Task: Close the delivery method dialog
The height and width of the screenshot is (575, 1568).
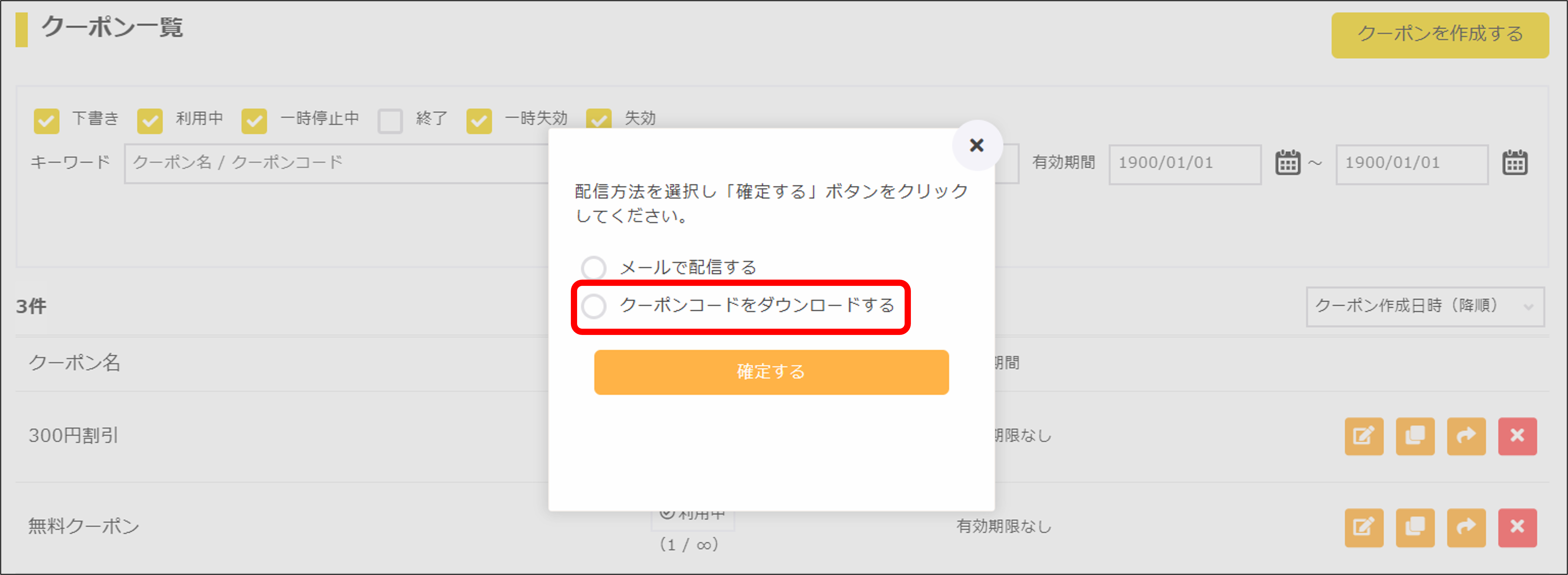Action: coord(976,145)
